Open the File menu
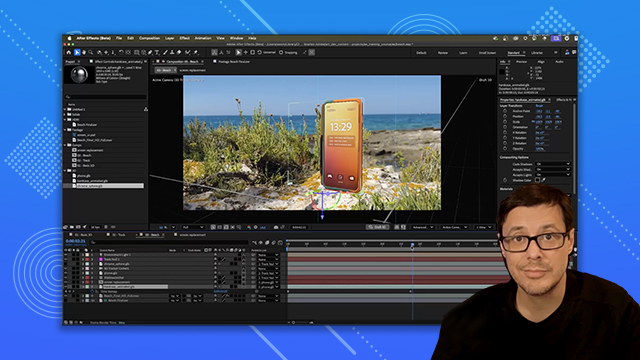This screenshot has height=360, width=640. pos(119,38)
